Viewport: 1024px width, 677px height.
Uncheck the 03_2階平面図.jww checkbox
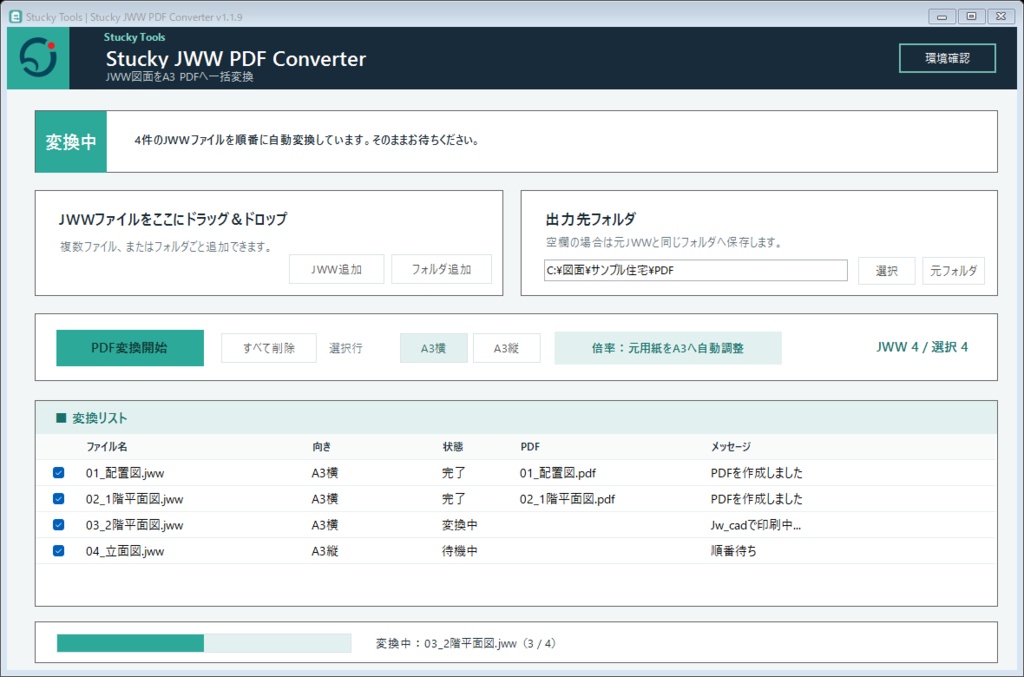pos(59,525)
